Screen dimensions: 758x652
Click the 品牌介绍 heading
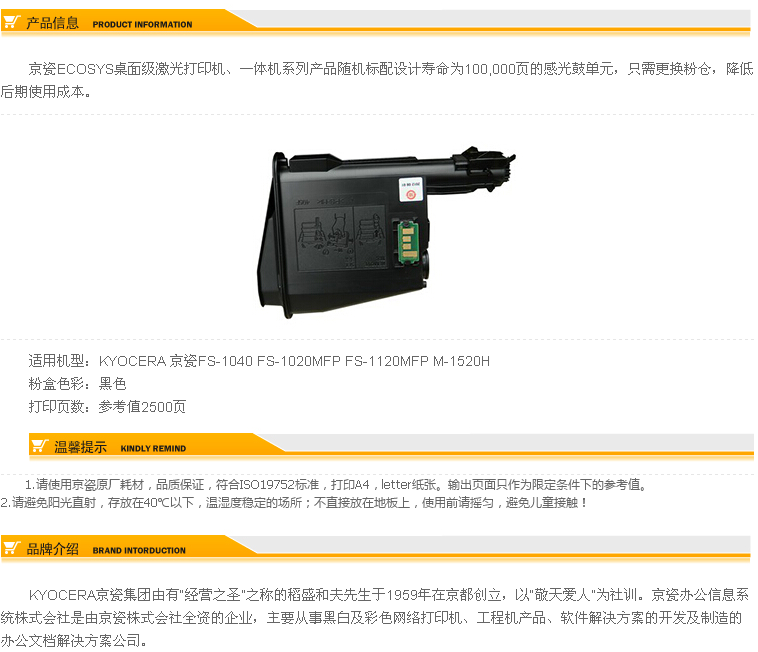click(x=52, y=549)
